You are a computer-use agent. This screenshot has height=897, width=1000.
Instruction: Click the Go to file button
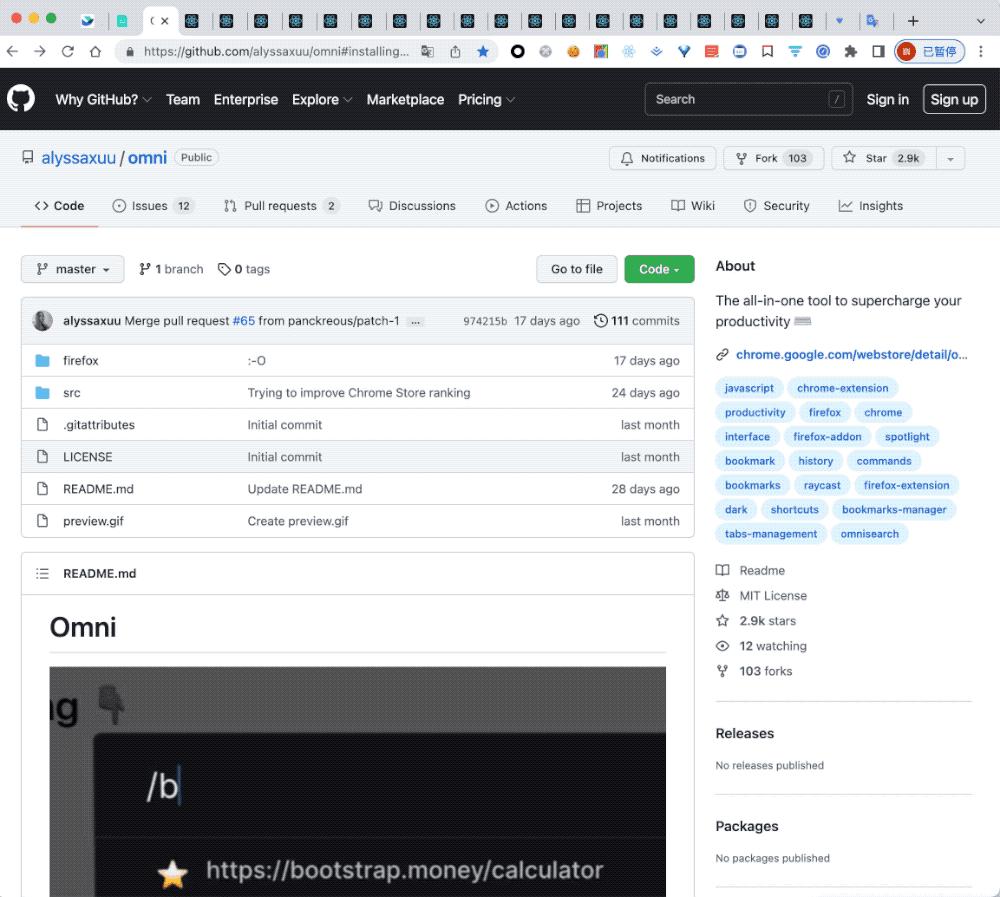point(577,269)
